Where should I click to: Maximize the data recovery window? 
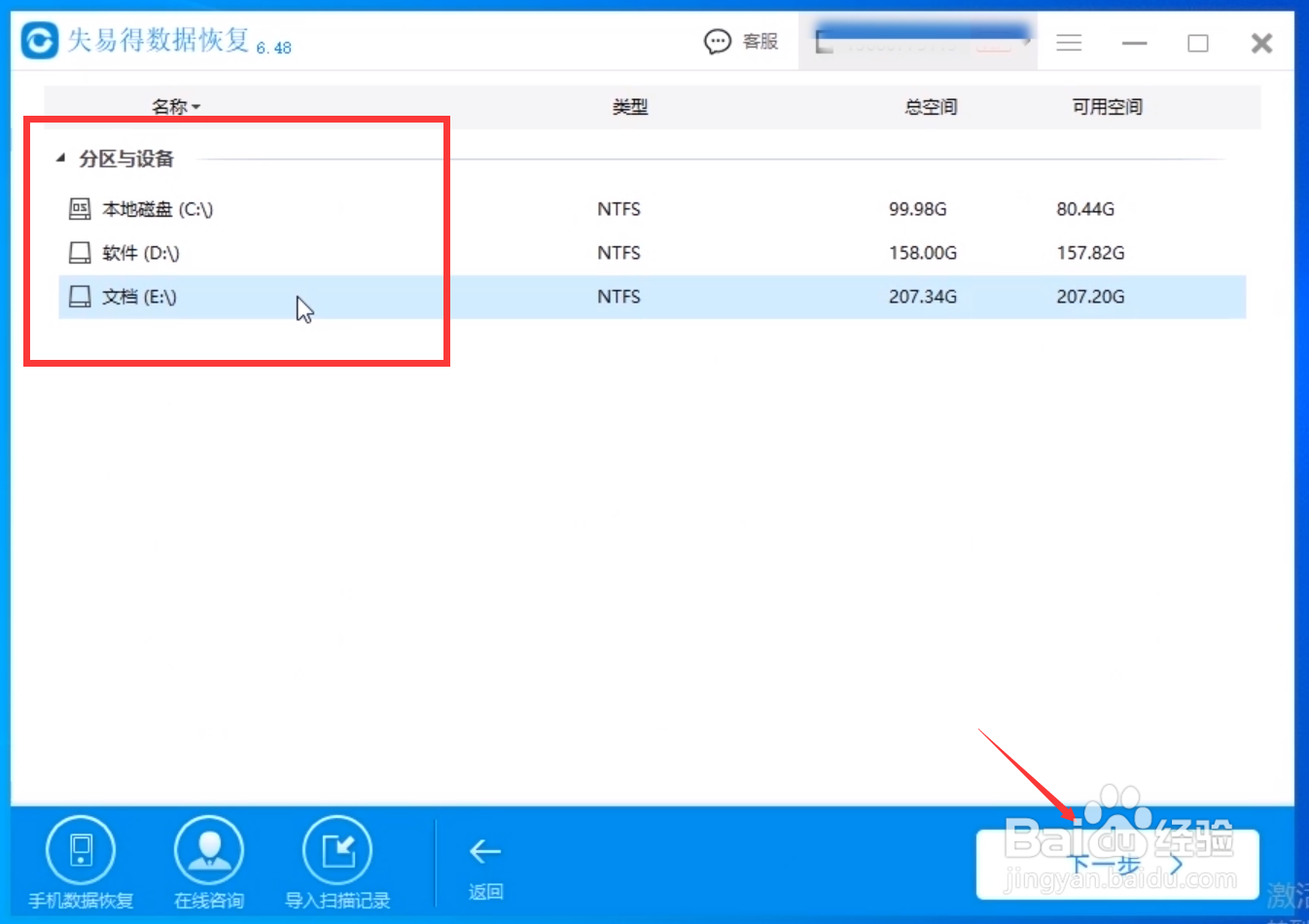coord(1198,43)
